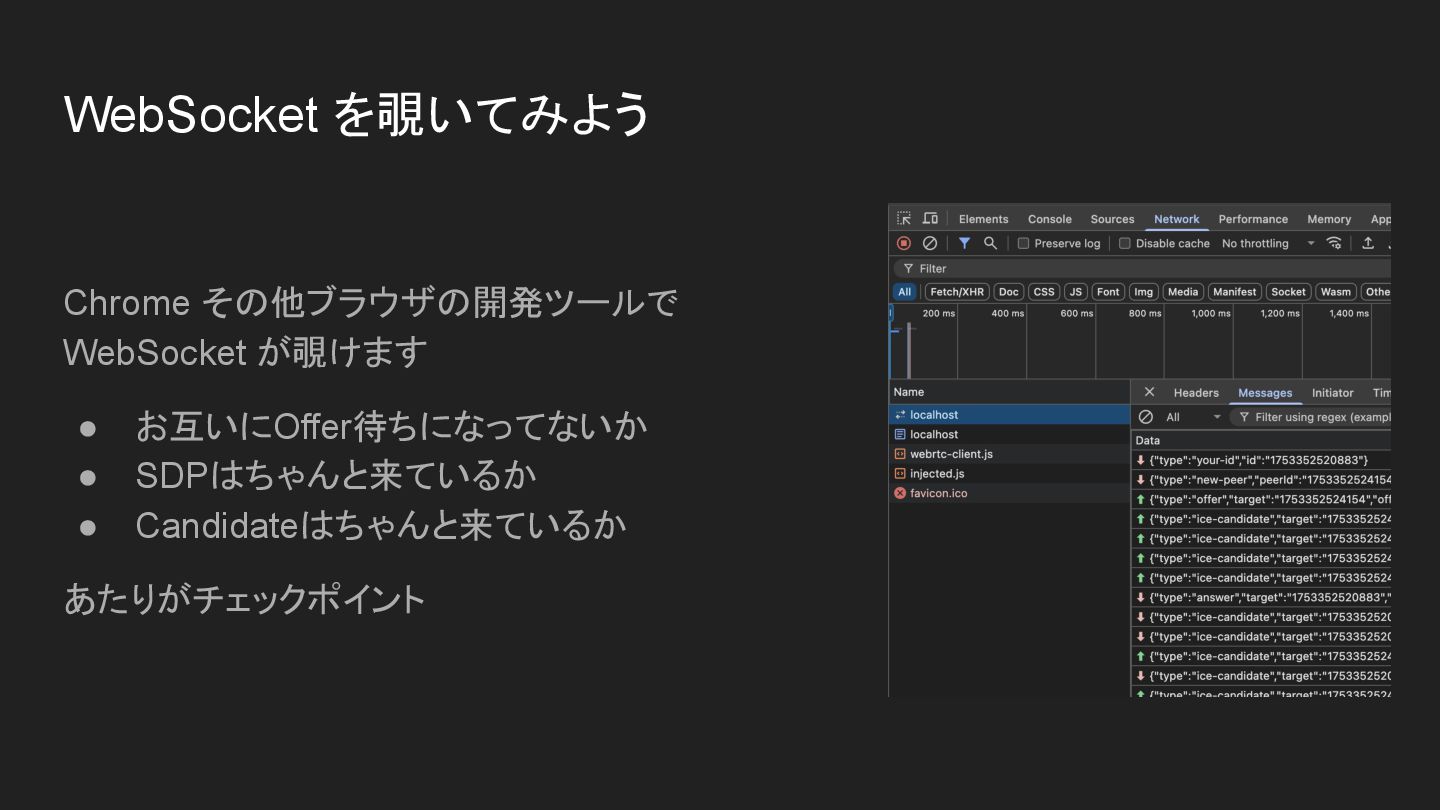Filter requests by Wasm
The height and width of the screenshot is (810, 1440).
point(1335,292)
